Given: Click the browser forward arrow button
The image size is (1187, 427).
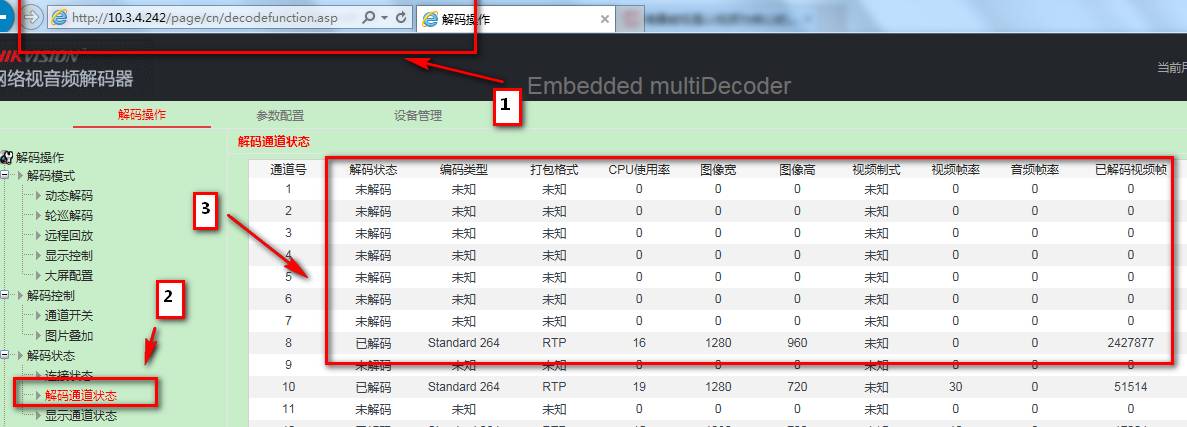Looking at the screenshot, I should [32, 18].
